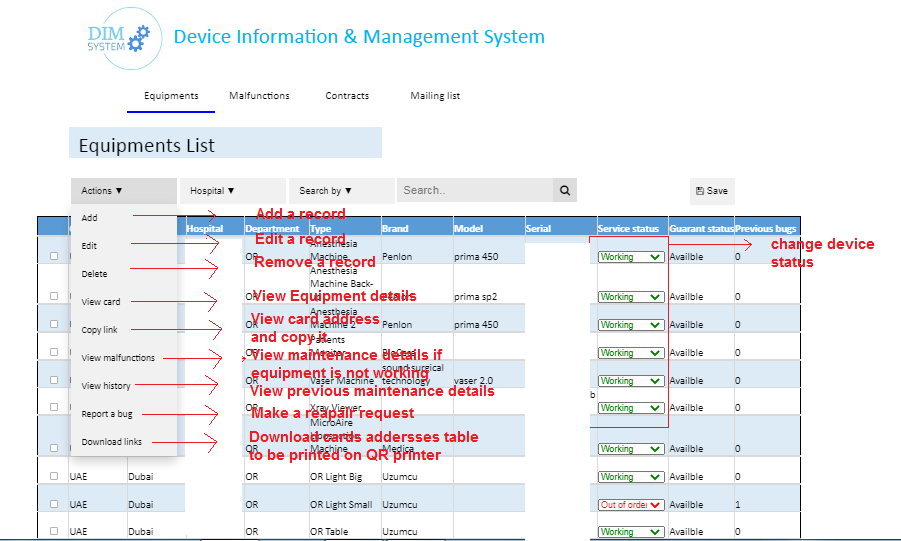
Task: Change the Out of order service status dropdown
Action: point(631,505)
